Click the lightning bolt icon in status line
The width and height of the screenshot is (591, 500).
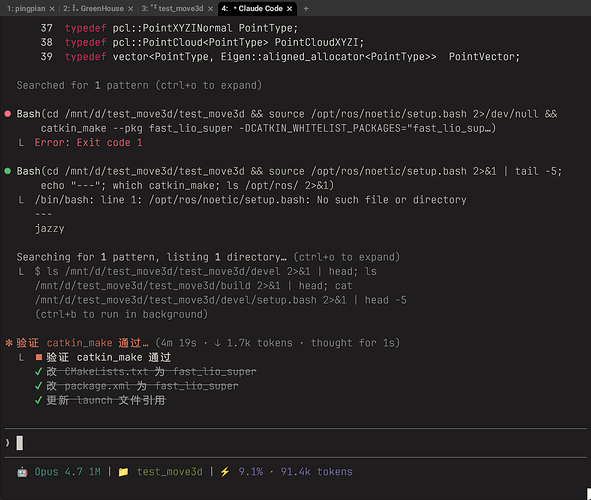click(x=225, y=472)
